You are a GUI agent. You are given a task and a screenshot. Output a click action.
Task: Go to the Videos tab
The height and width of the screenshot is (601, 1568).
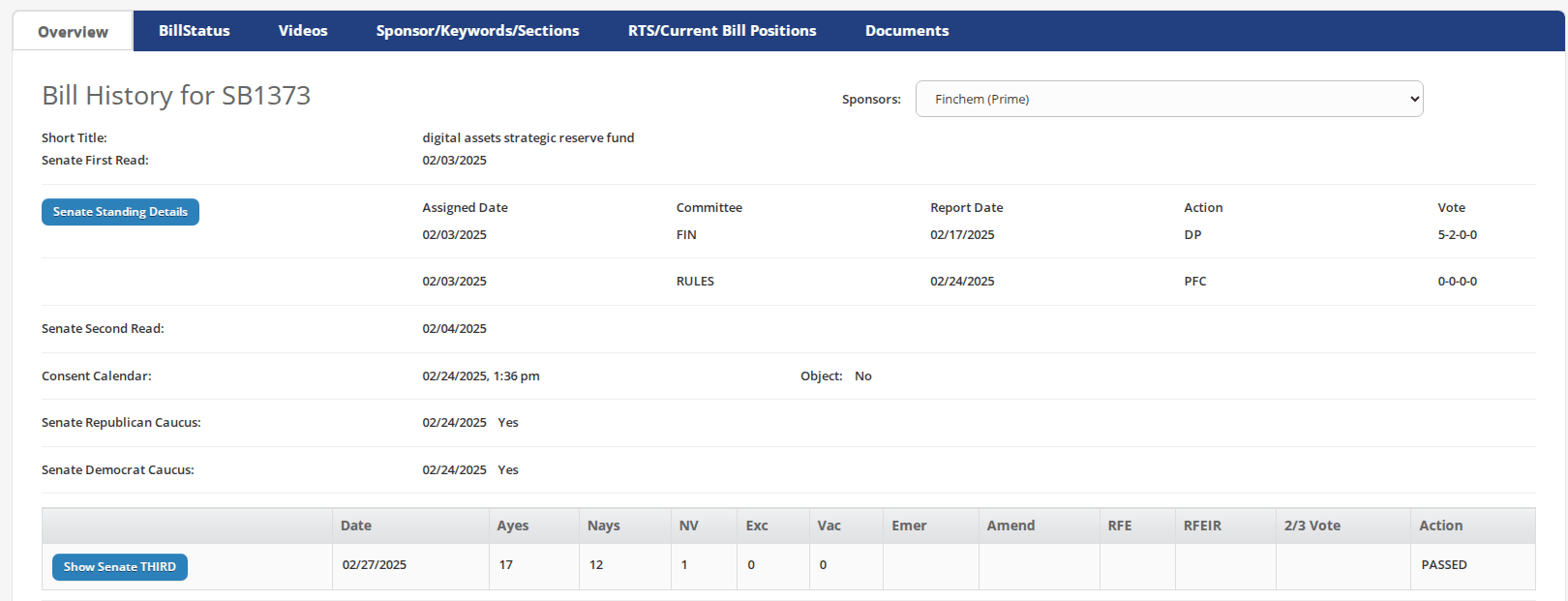(303, 31)
